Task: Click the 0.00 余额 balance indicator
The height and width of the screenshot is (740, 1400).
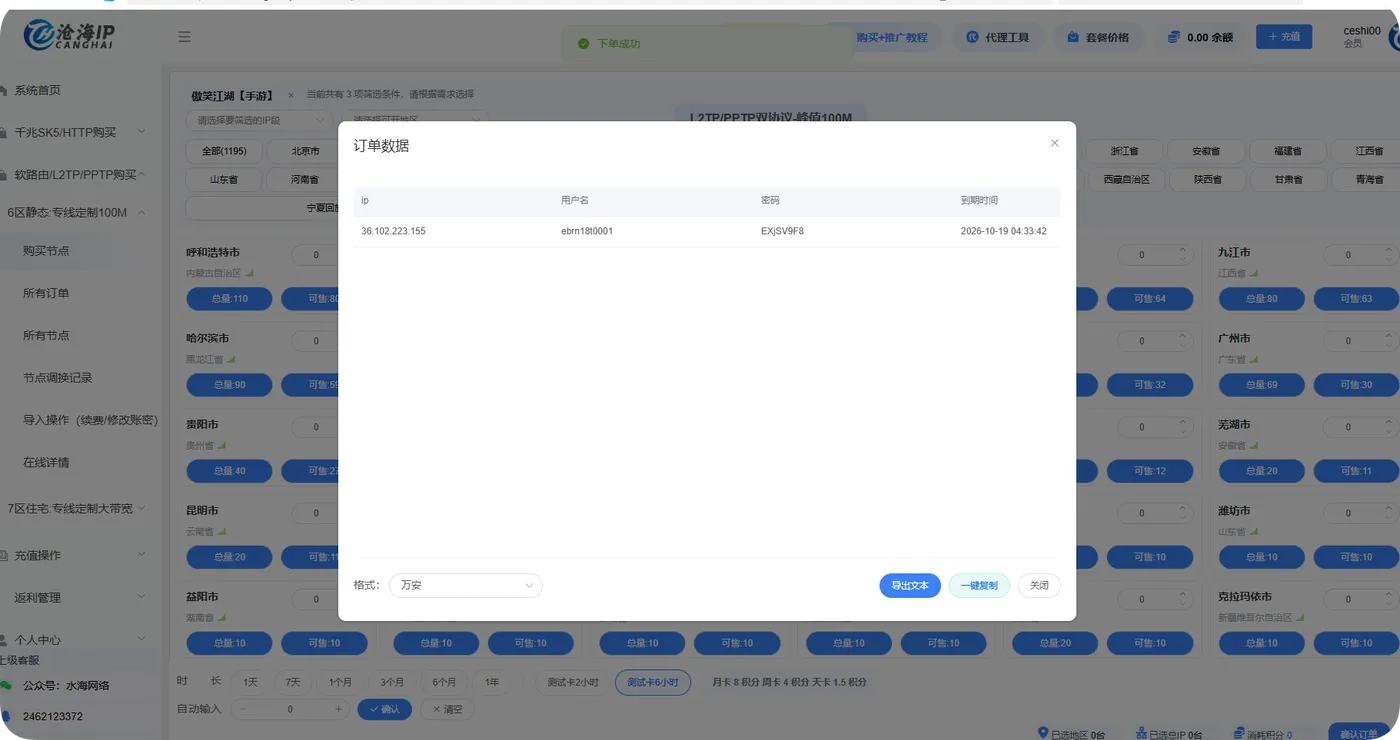Action: [1199, 37]
